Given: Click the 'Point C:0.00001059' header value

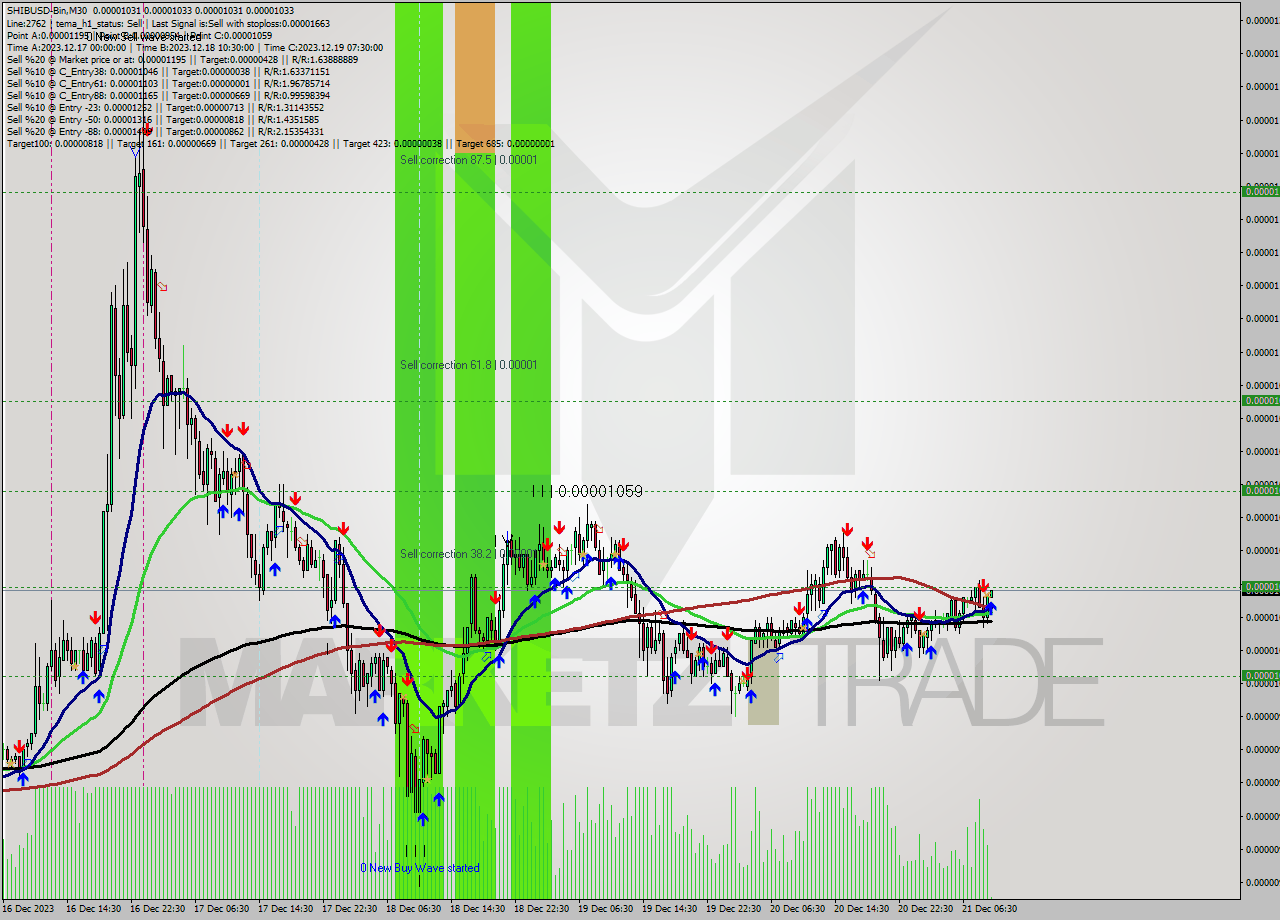Looking at the screenshot, I should (229, 35).
